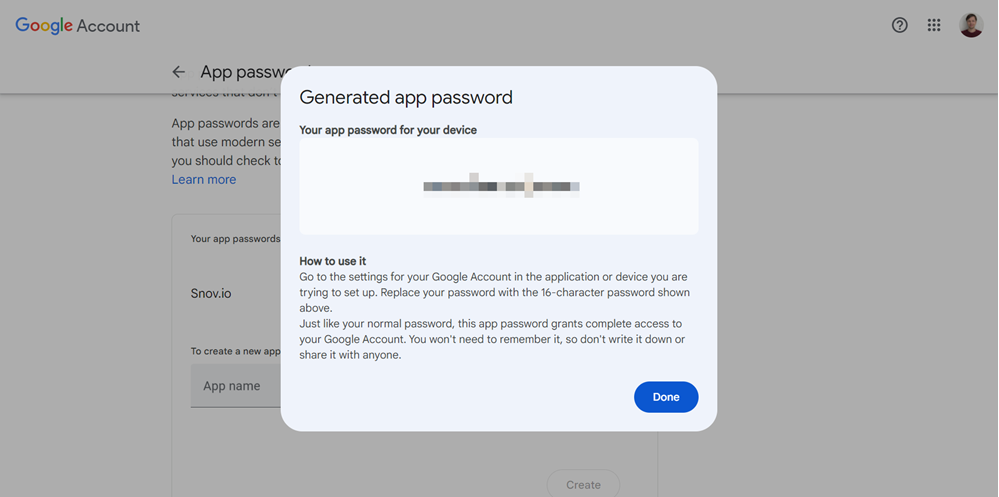999x497 pixels.
Task: Click the Google logo in header
Action: [44, 25]
